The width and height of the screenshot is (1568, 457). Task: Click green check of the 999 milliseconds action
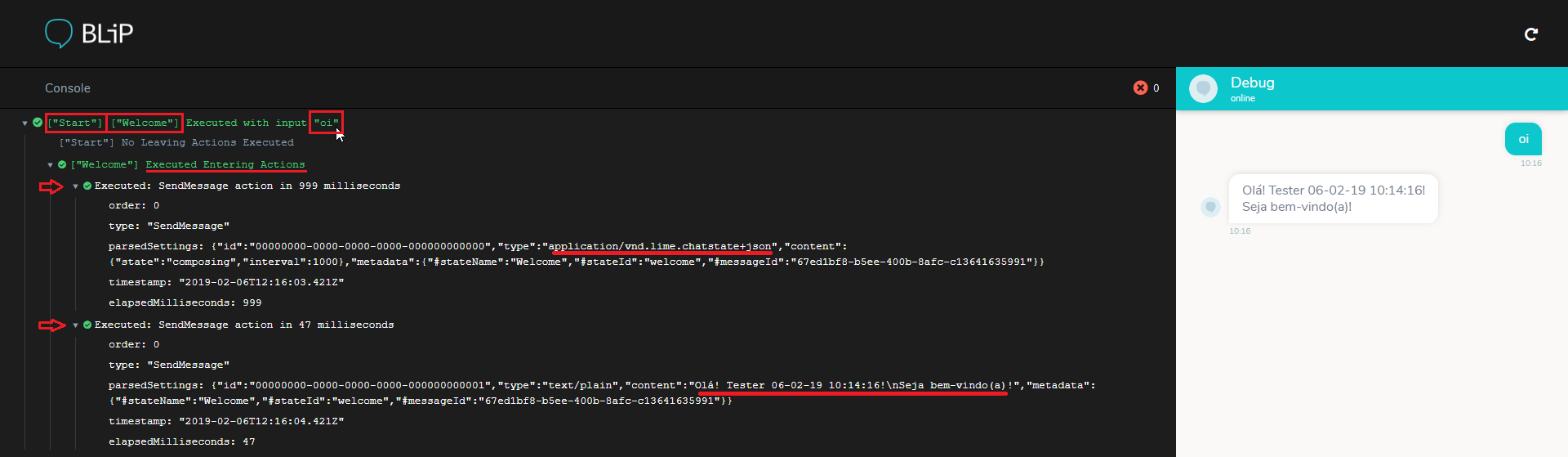(x=87, y=186)
